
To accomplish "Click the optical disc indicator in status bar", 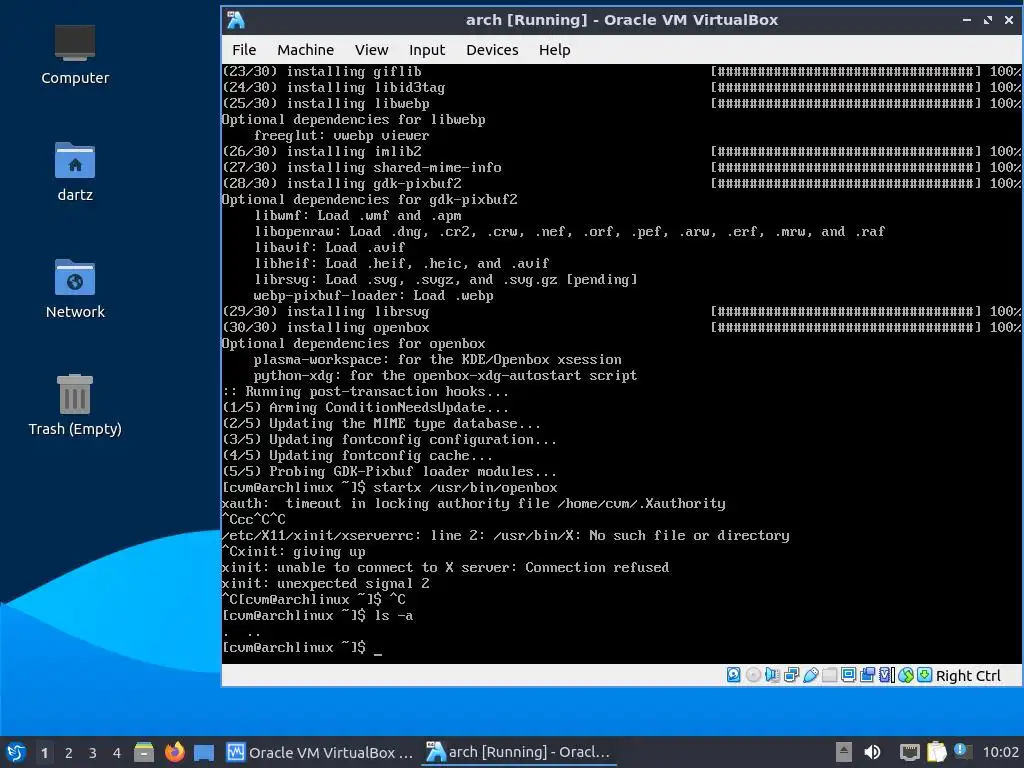I will click(753, 675).
